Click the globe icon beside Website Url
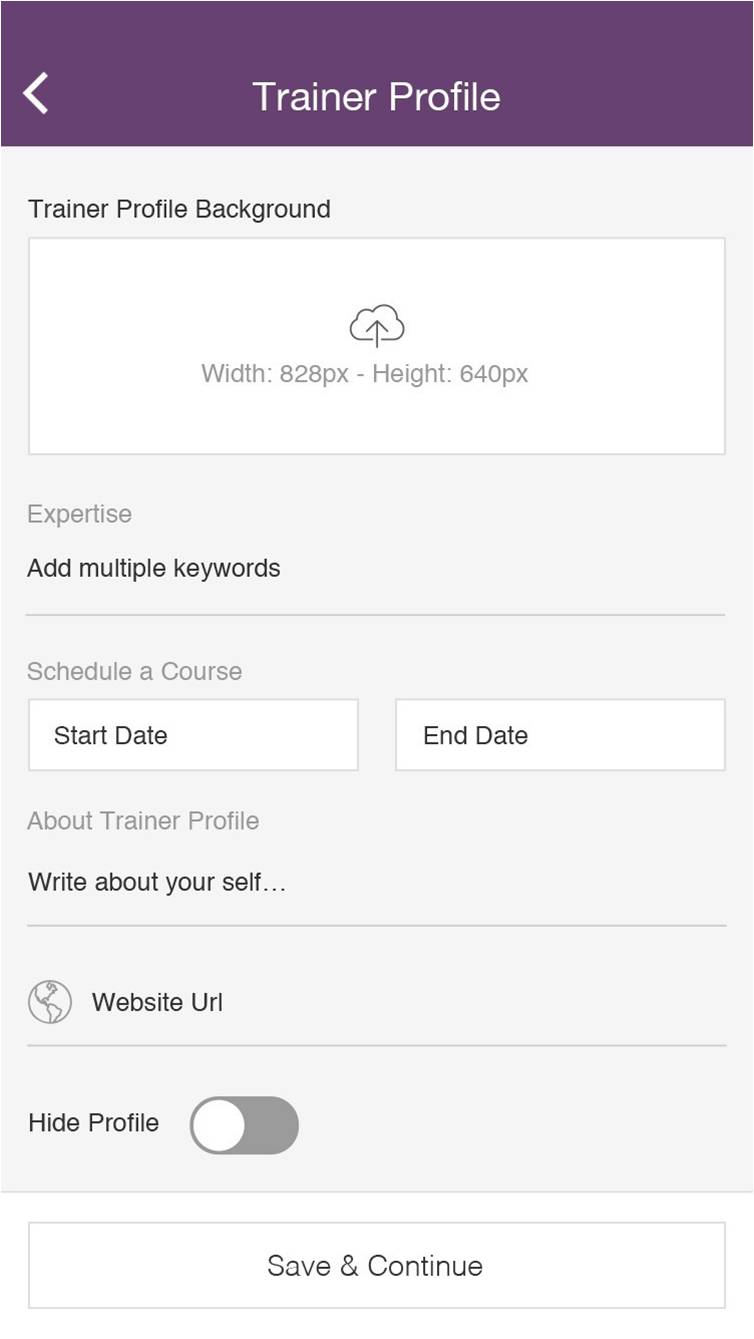Screen dimensions: 754x1339 (x=50, y=1002)
